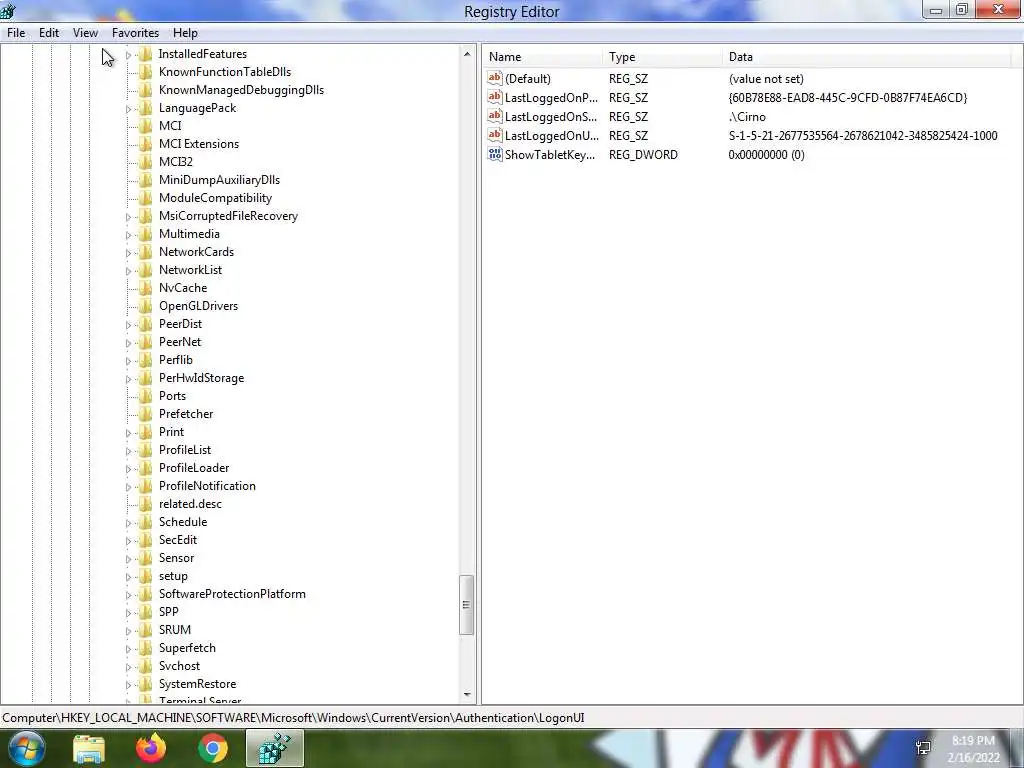
Task: Click the tree pane scrollbar thumb
Action: 466,605
